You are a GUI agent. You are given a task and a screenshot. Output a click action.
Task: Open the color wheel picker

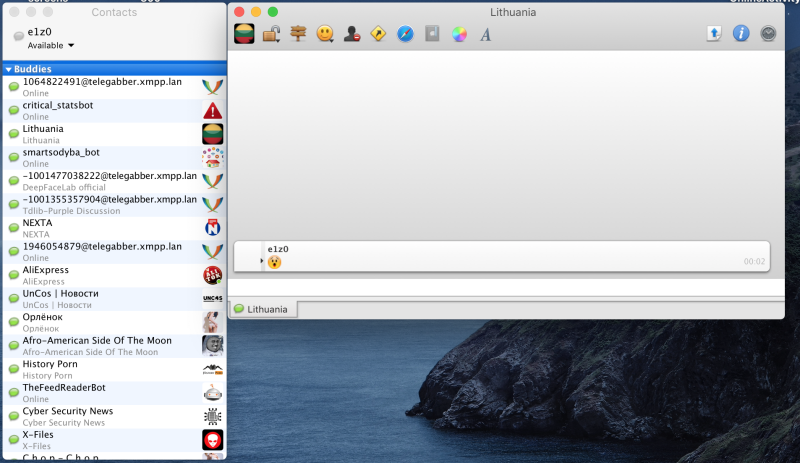click(459, 34)
